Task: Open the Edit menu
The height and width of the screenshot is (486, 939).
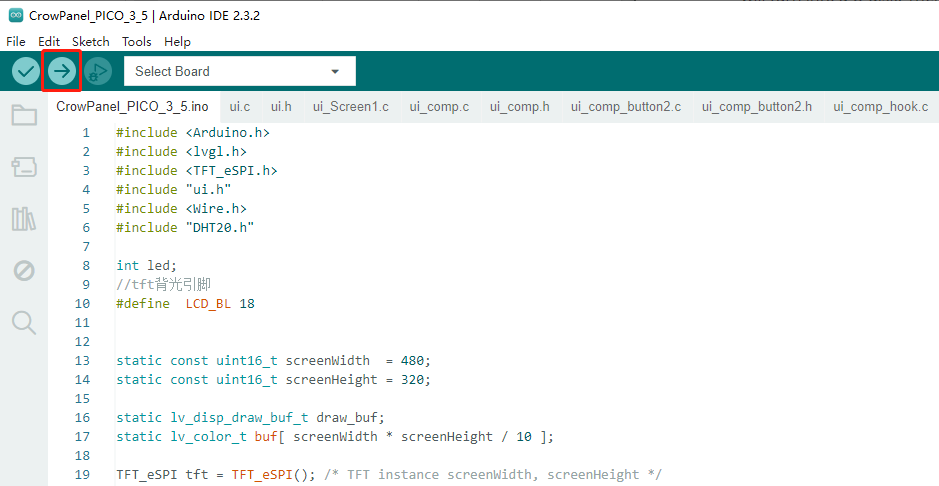Action: tap(49, 41)
